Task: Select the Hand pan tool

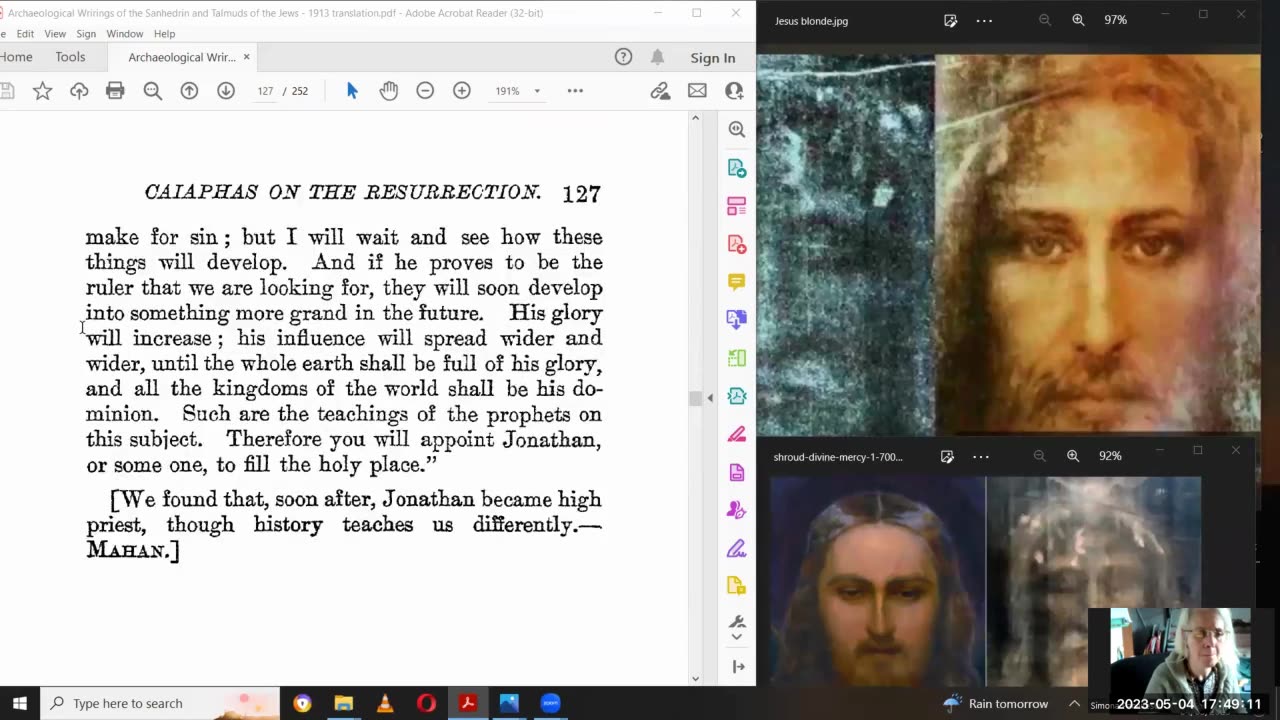Action: [389, 91]
